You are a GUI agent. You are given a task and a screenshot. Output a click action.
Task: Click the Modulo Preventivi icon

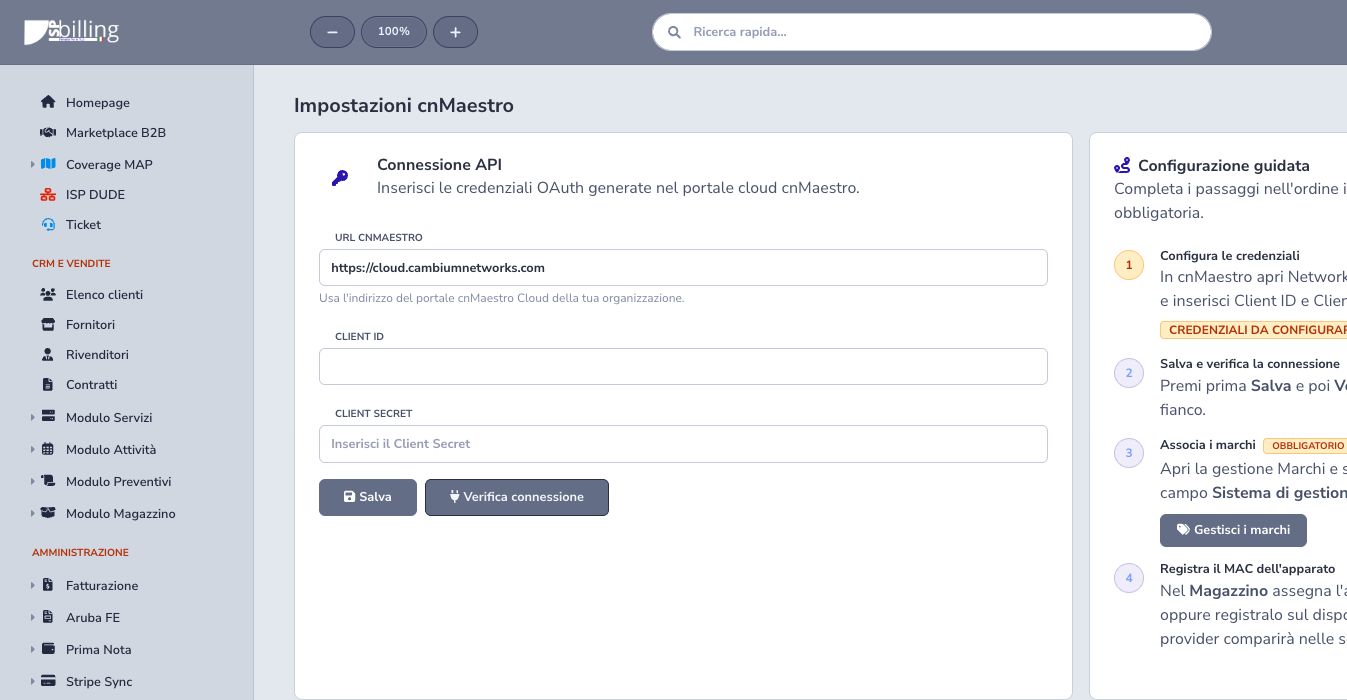(x=48, y=481)
